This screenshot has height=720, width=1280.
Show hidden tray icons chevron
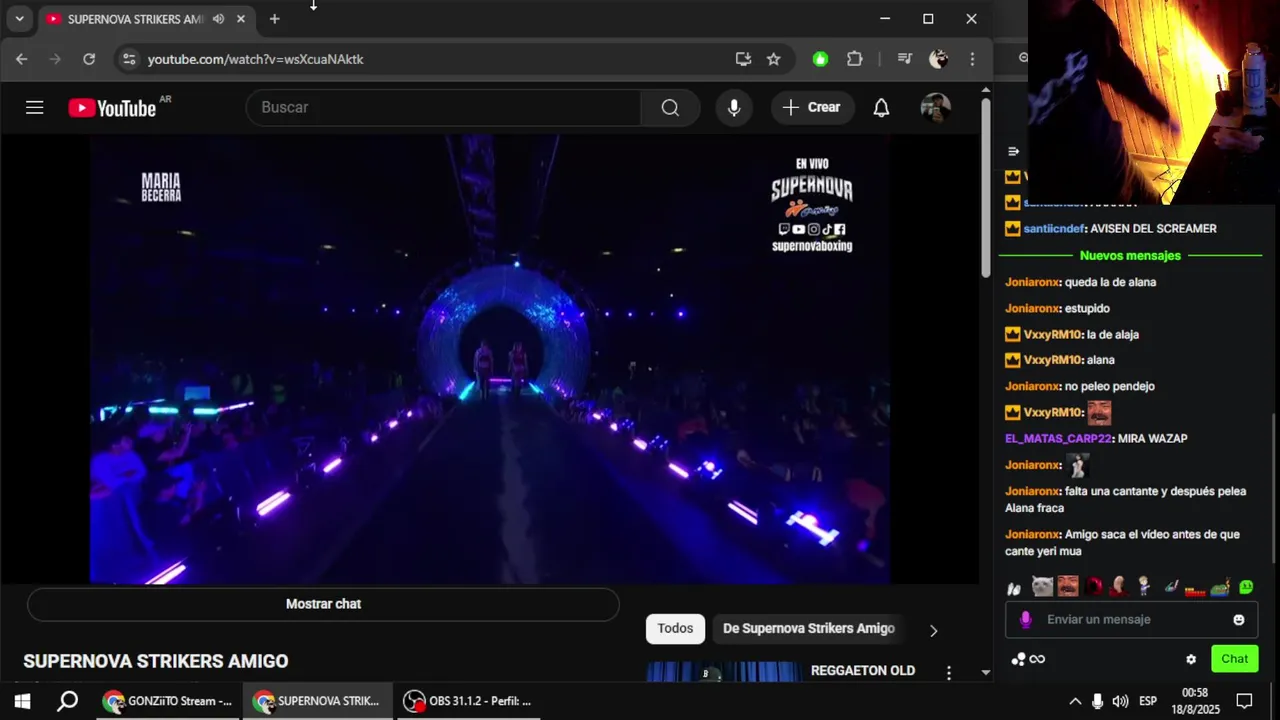point(1075,701)
